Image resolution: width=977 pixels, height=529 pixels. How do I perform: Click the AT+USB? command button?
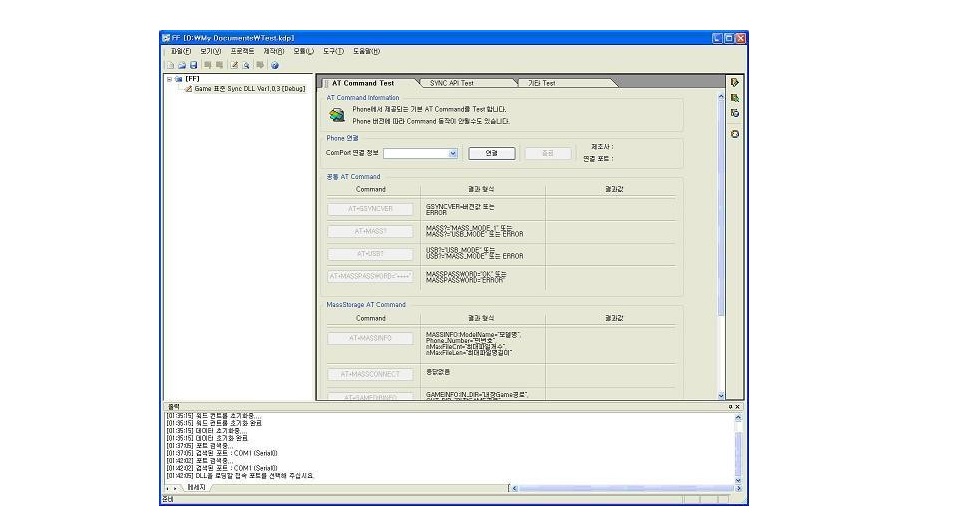coord(370,254)
